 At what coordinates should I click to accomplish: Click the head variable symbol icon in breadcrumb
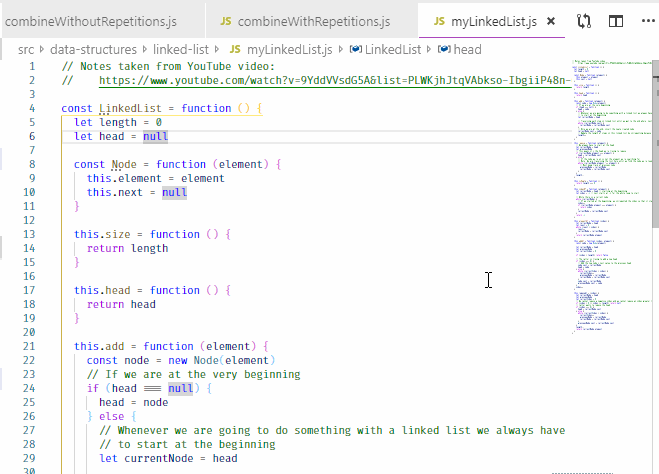(x=444, y=50)
